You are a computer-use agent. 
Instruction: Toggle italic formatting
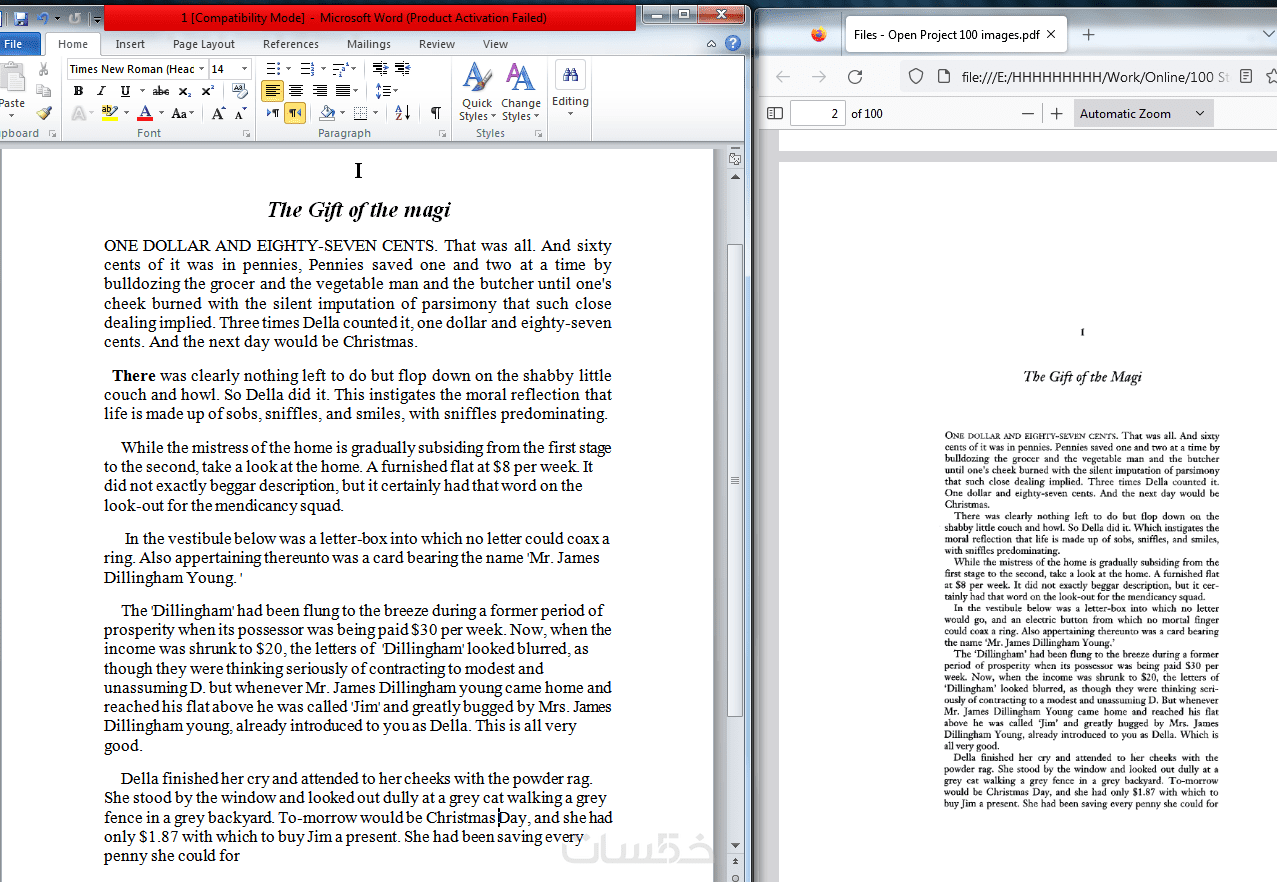point(101,91)
